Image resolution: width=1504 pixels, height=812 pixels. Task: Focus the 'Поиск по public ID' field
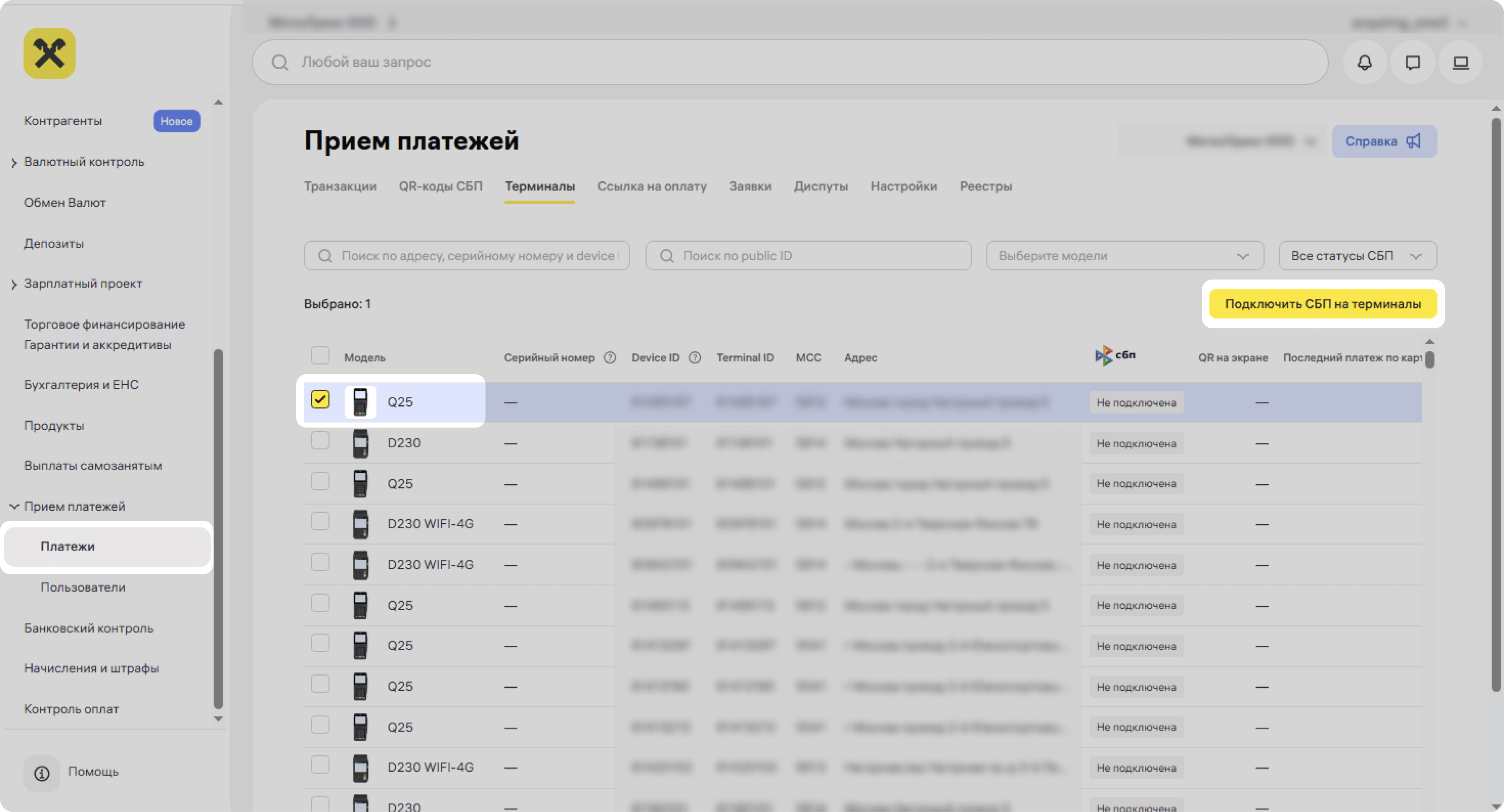coord(808,256)
